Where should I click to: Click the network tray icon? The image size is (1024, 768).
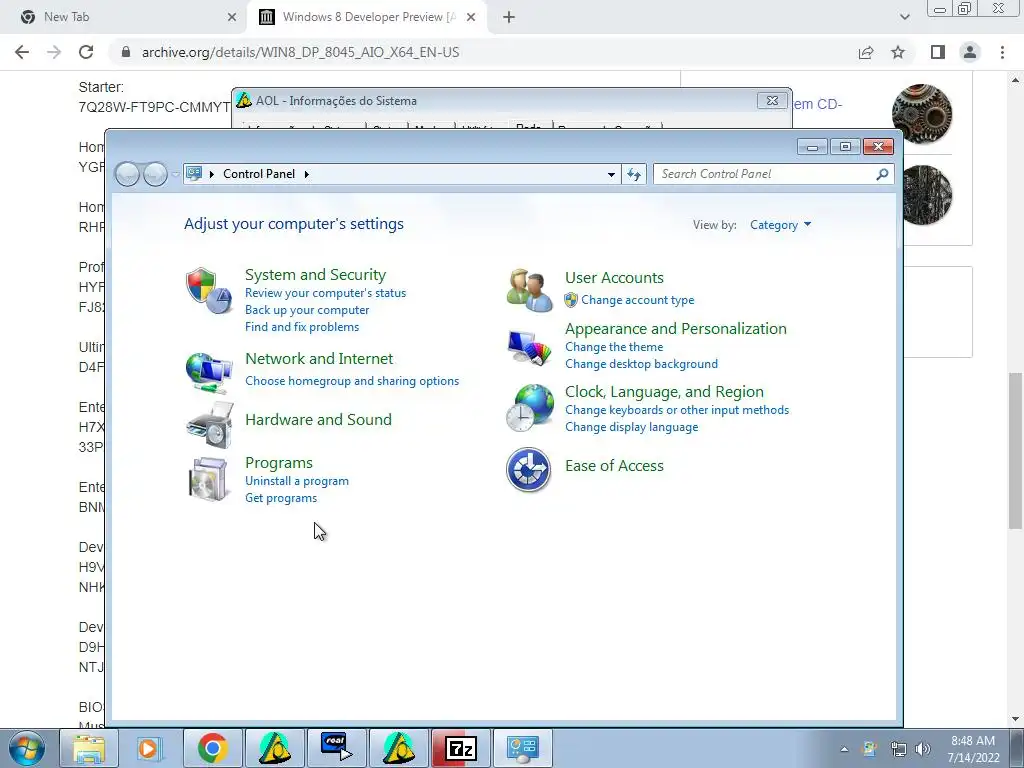(x=899, y=749)
